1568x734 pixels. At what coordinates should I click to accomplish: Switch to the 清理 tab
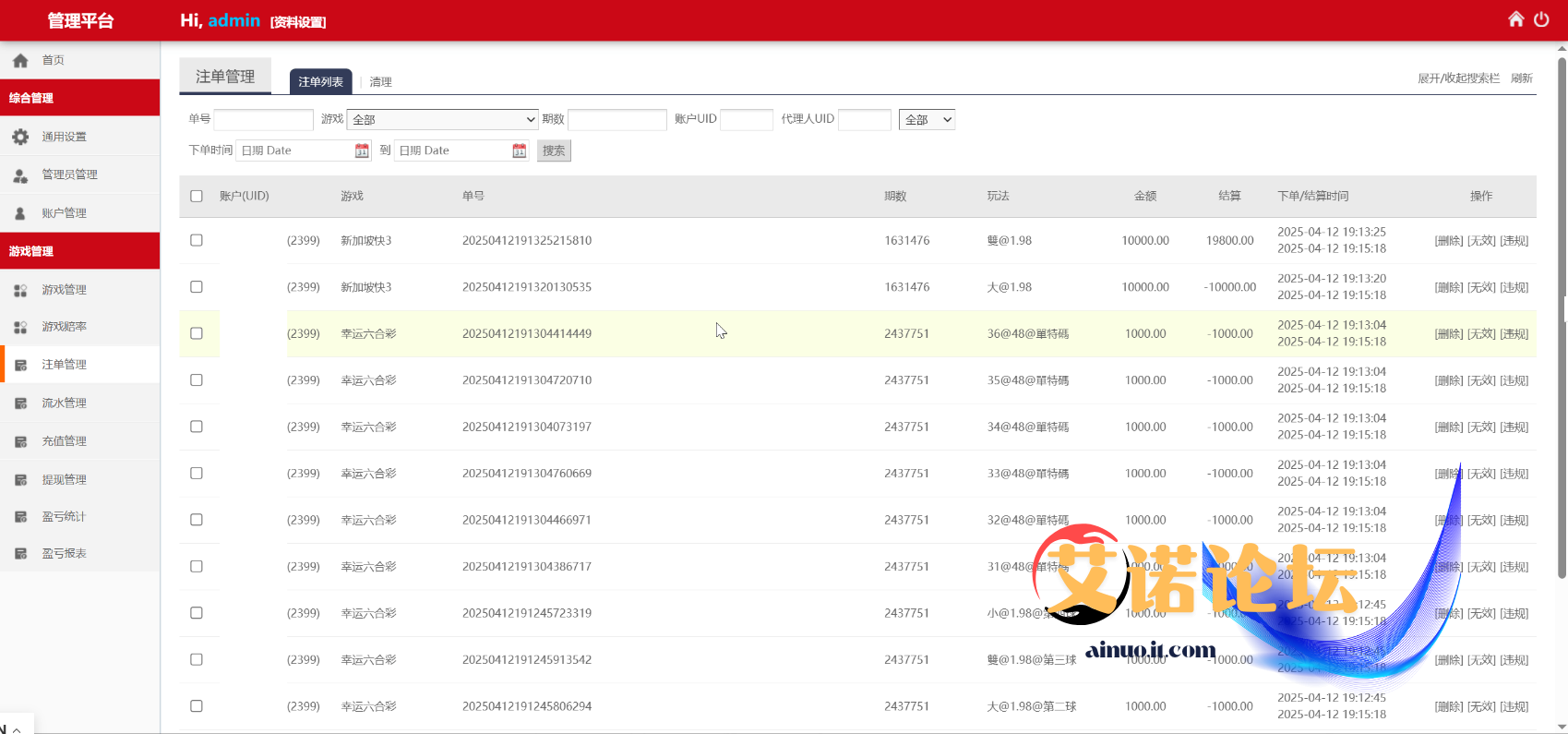point(381,82)
